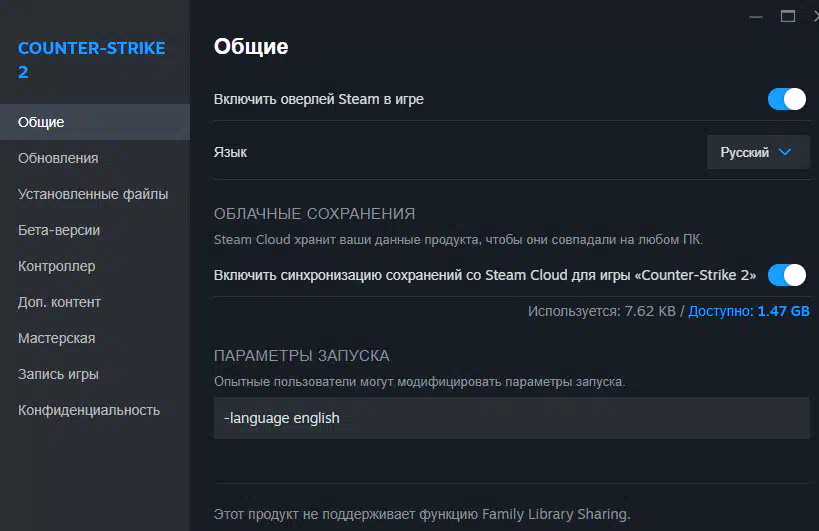The height and width of the screenshot is (531, 819).
Task: Click the COUNTER-STRIKE 2 title
Action: click(91, 60)
